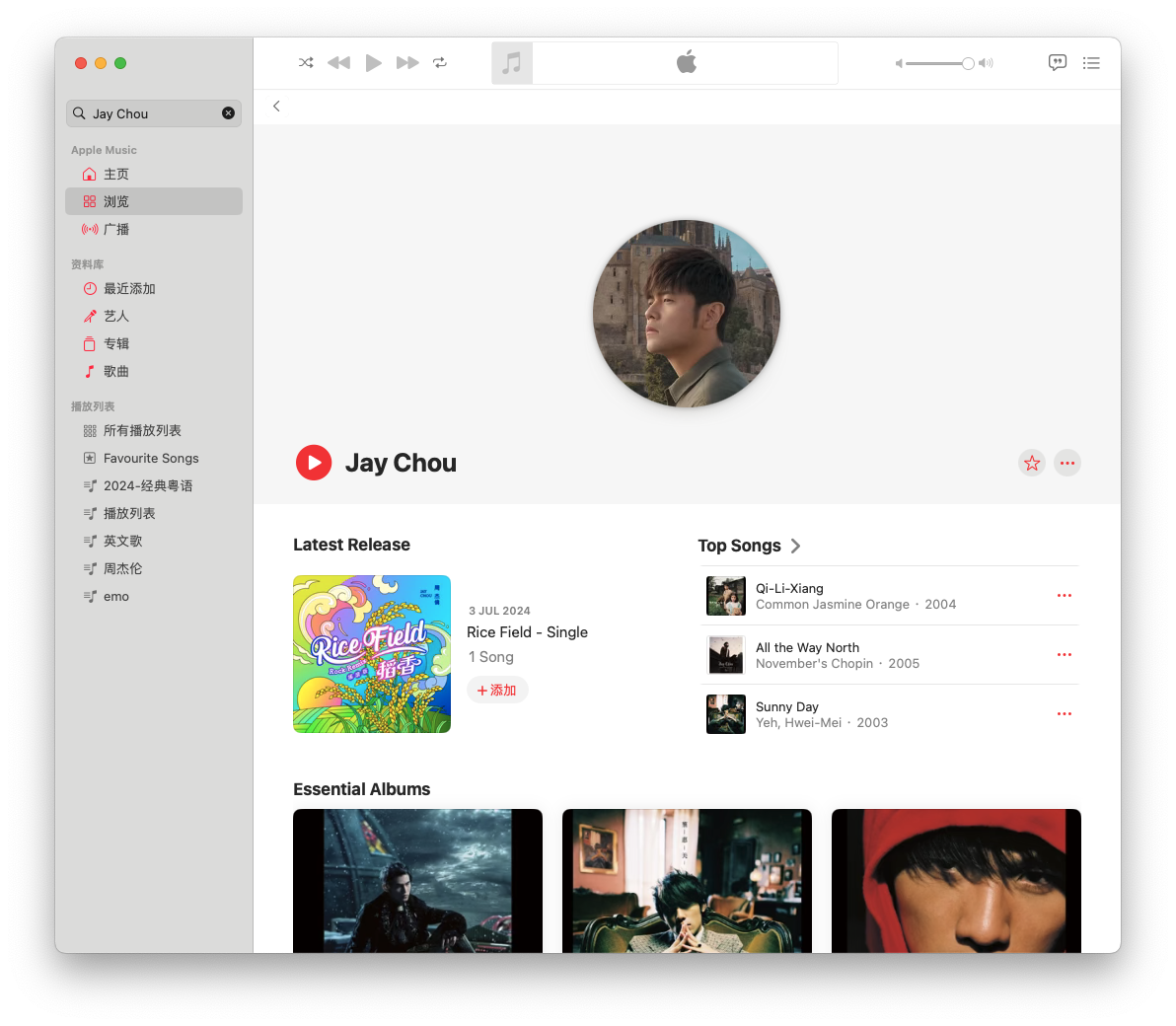Go back with the back chevron
The width and height of the screenshot is (1176, 1026).
pos(277,107)
